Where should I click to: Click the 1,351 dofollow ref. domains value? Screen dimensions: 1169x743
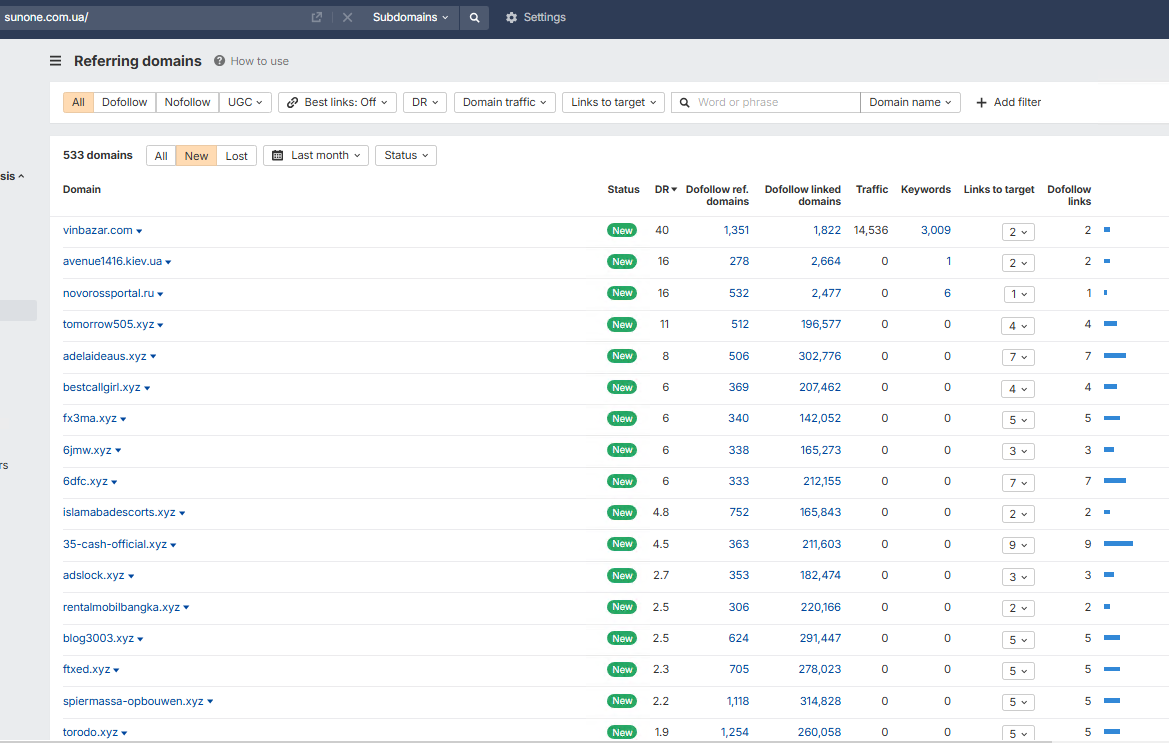pos(736,230)
